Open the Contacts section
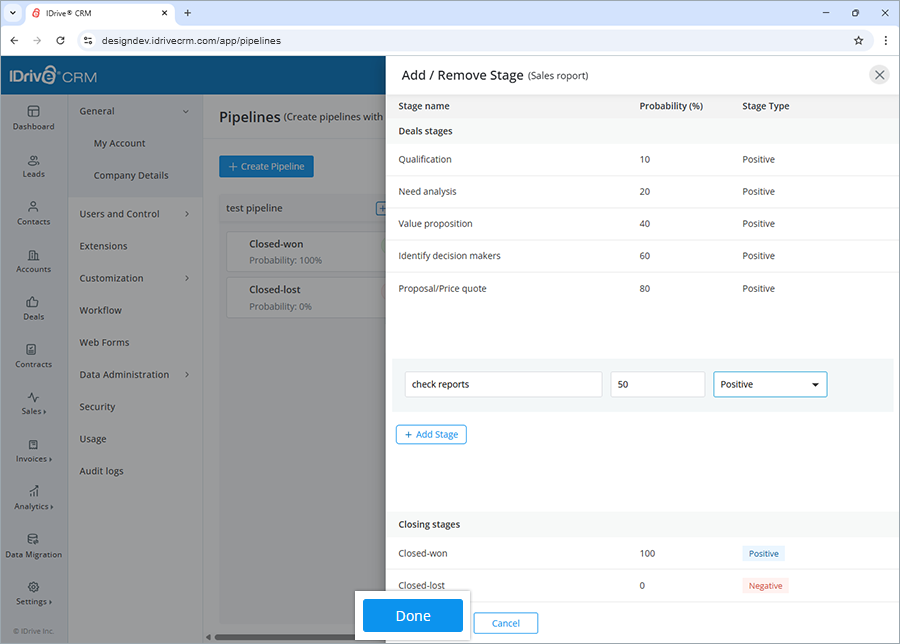This screenshot has width=900, height=644. [x=33, y=214]
